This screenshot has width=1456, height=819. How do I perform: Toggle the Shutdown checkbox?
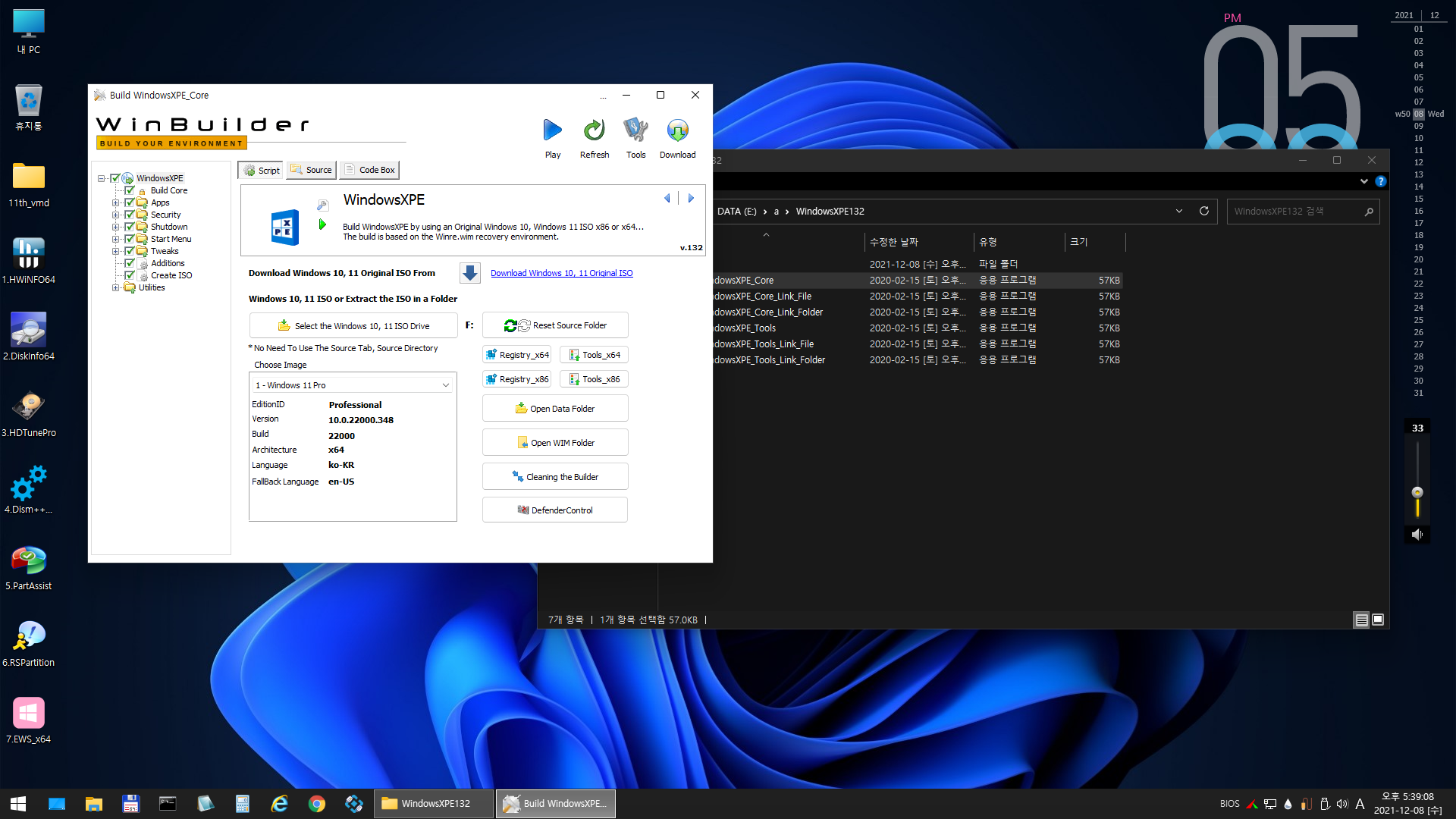tap(130, 227)
